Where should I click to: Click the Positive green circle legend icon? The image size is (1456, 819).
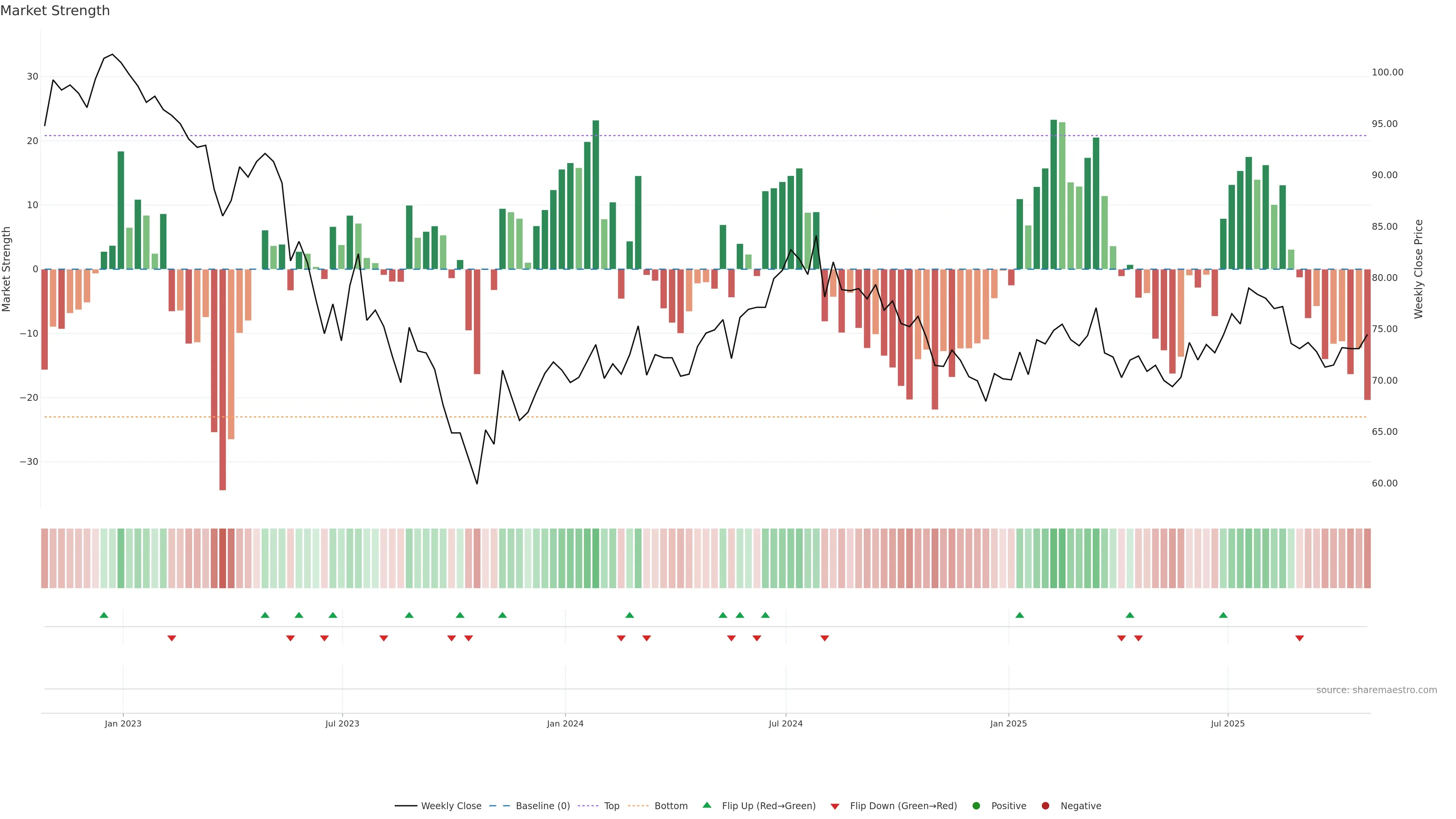coord(976,806)
